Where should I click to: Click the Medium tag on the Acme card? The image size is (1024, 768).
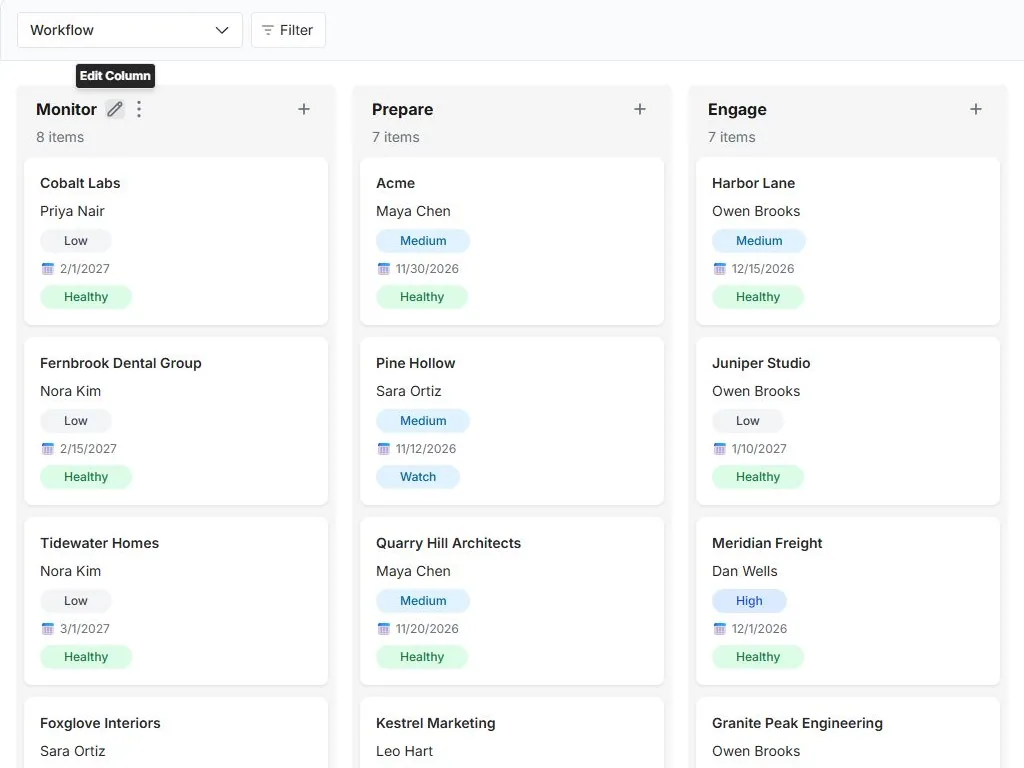423,240
